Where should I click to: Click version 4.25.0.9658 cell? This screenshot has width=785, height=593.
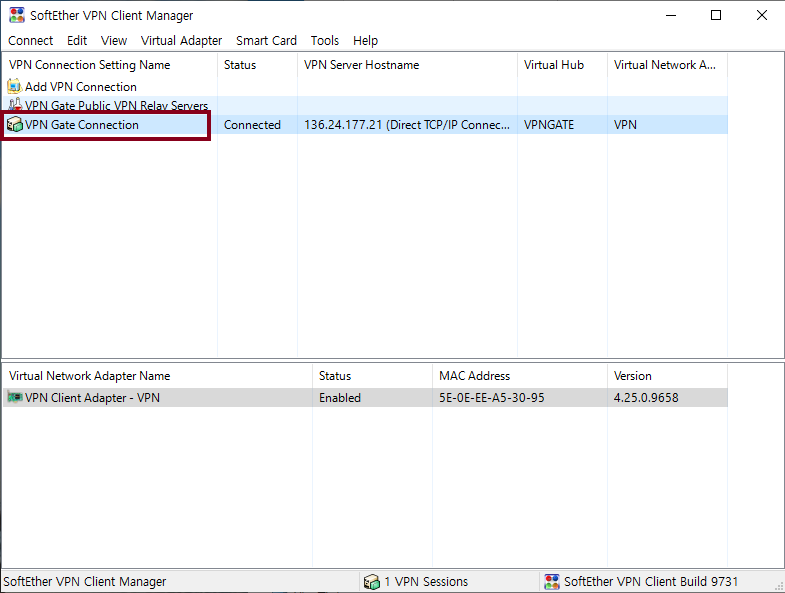pos(646,398)
